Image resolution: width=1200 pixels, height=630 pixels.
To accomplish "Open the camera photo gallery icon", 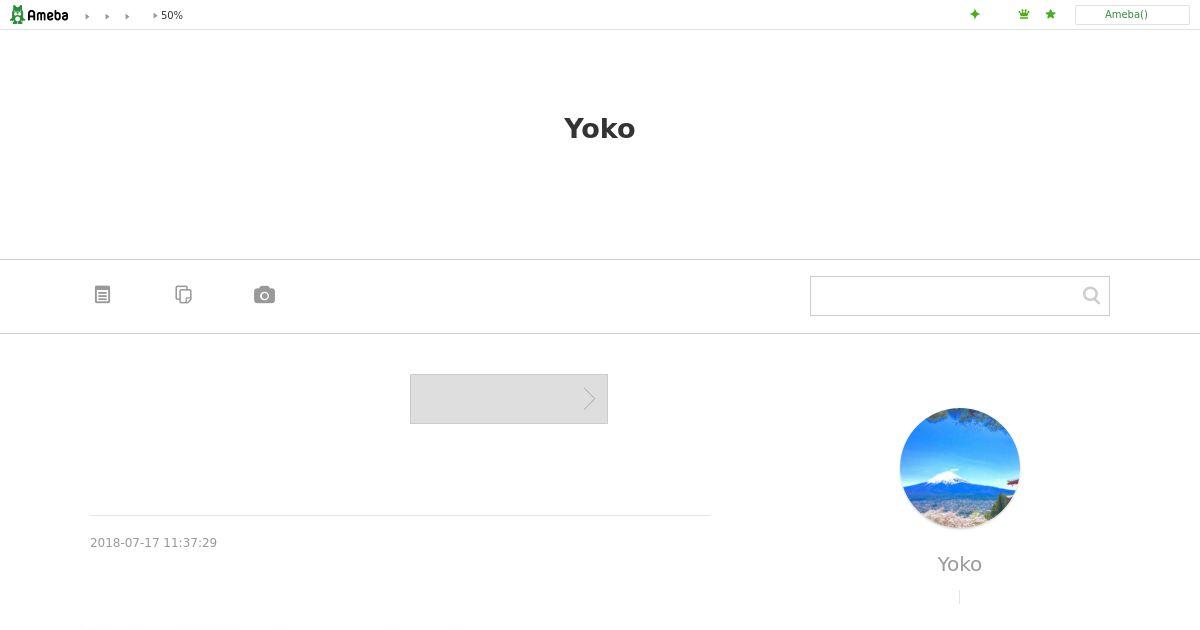I will (x=264, y=295).
